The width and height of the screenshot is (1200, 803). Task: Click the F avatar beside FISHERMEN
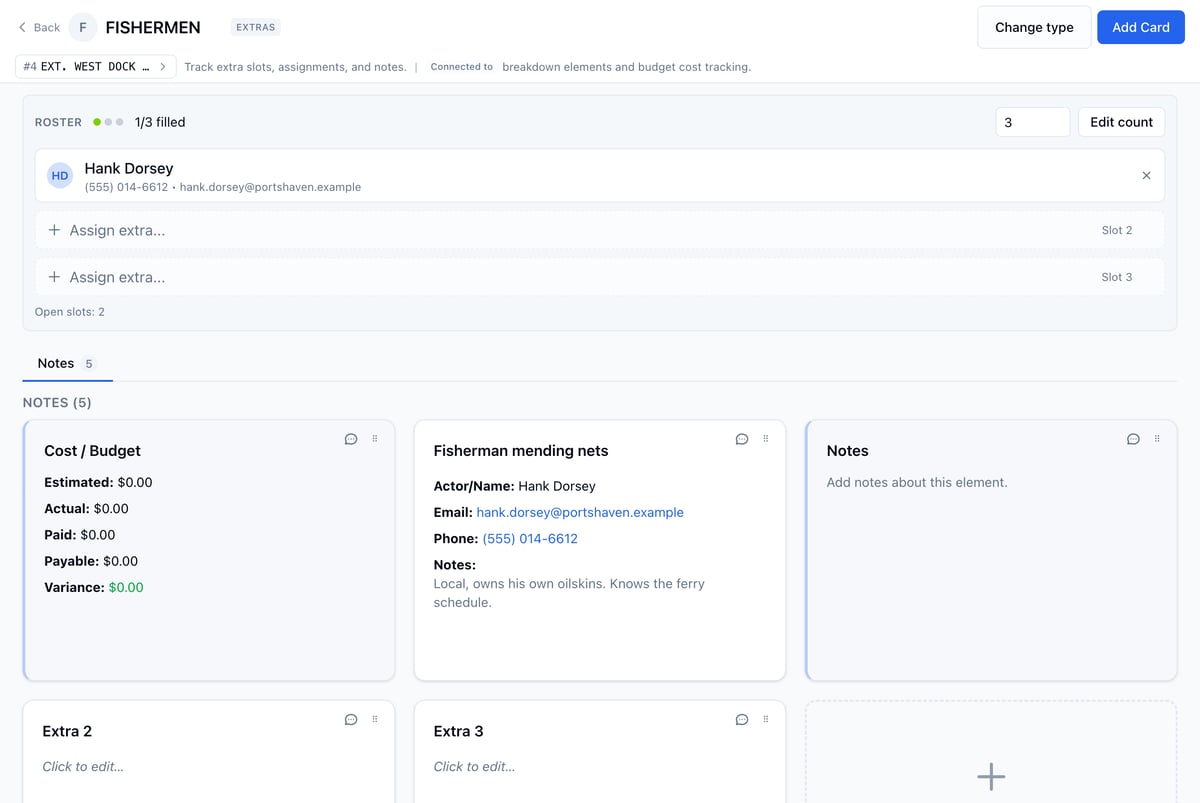coord(83,27)
